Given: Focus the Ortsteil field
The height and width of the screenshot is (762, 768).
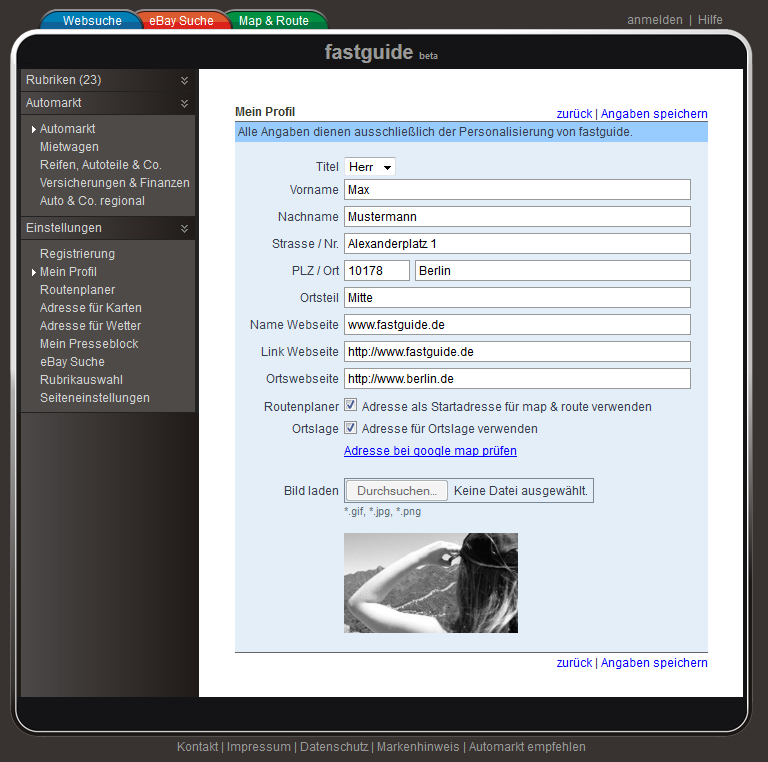Looking at the screenshot, I should (x=517, y=297).
